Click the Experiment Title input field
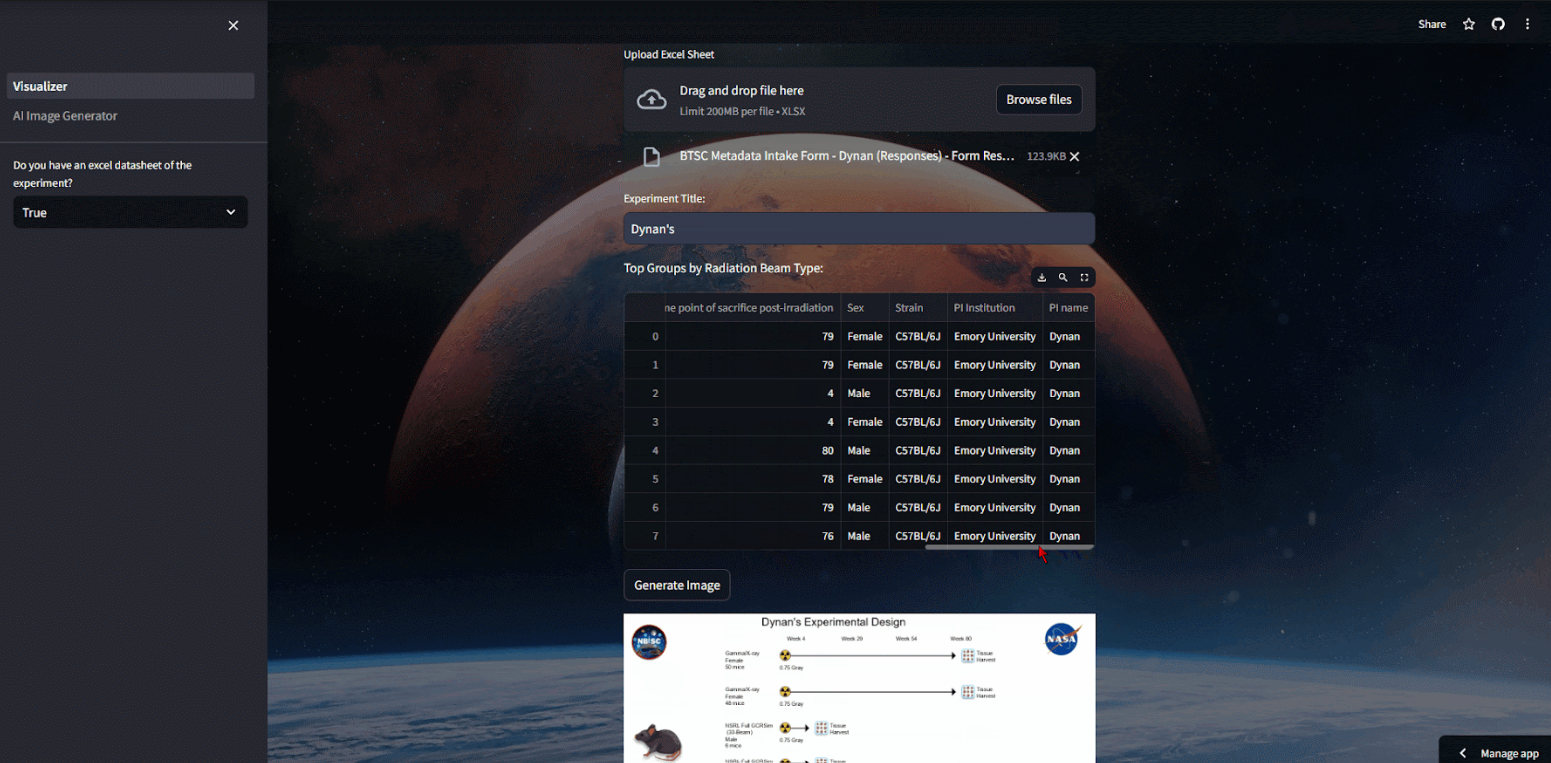Screen dimensions: 1551x763 tap(858, 229)
